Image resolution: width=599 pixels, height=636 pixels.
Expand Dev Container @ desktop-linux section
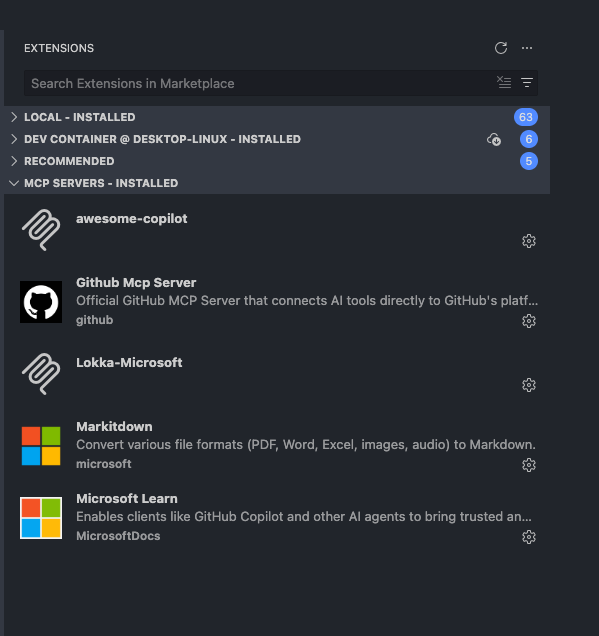point(277,139)
